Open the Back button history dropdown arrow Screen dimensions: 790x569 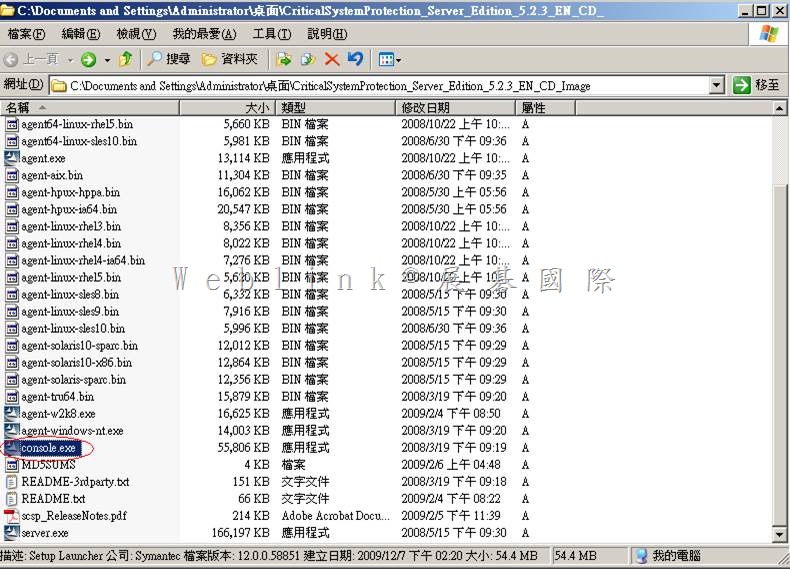pos(69,60)
